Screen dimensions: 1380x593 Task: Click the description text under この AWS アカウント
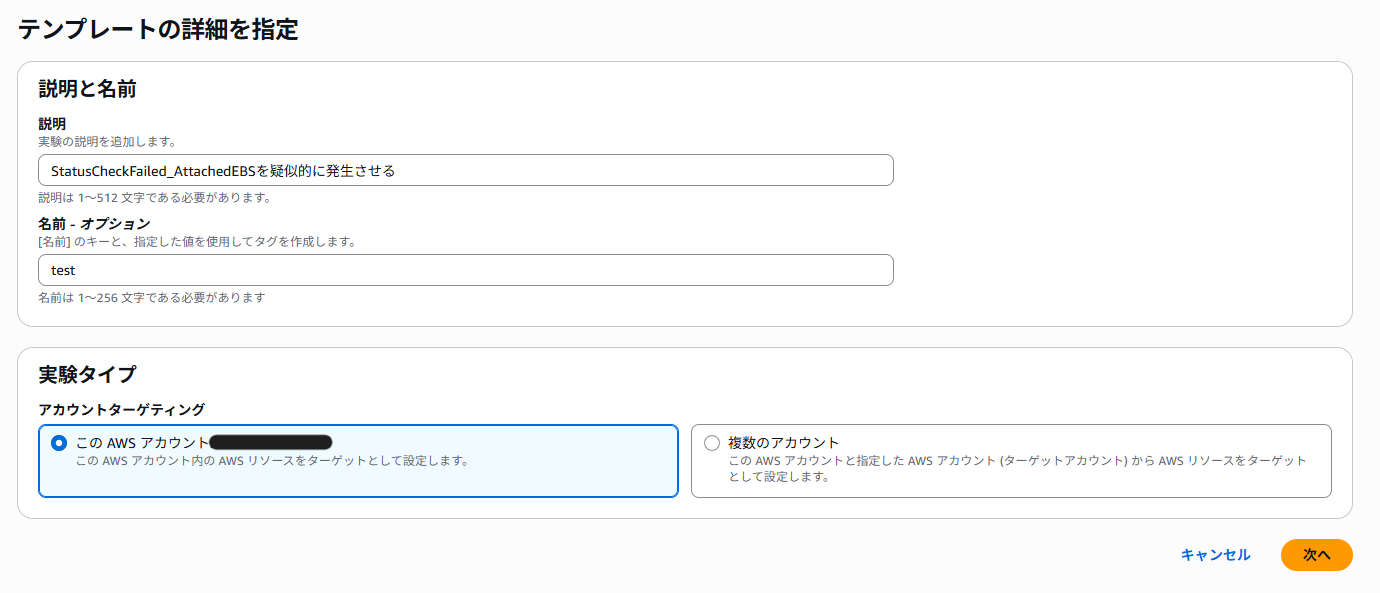(273, 461)
